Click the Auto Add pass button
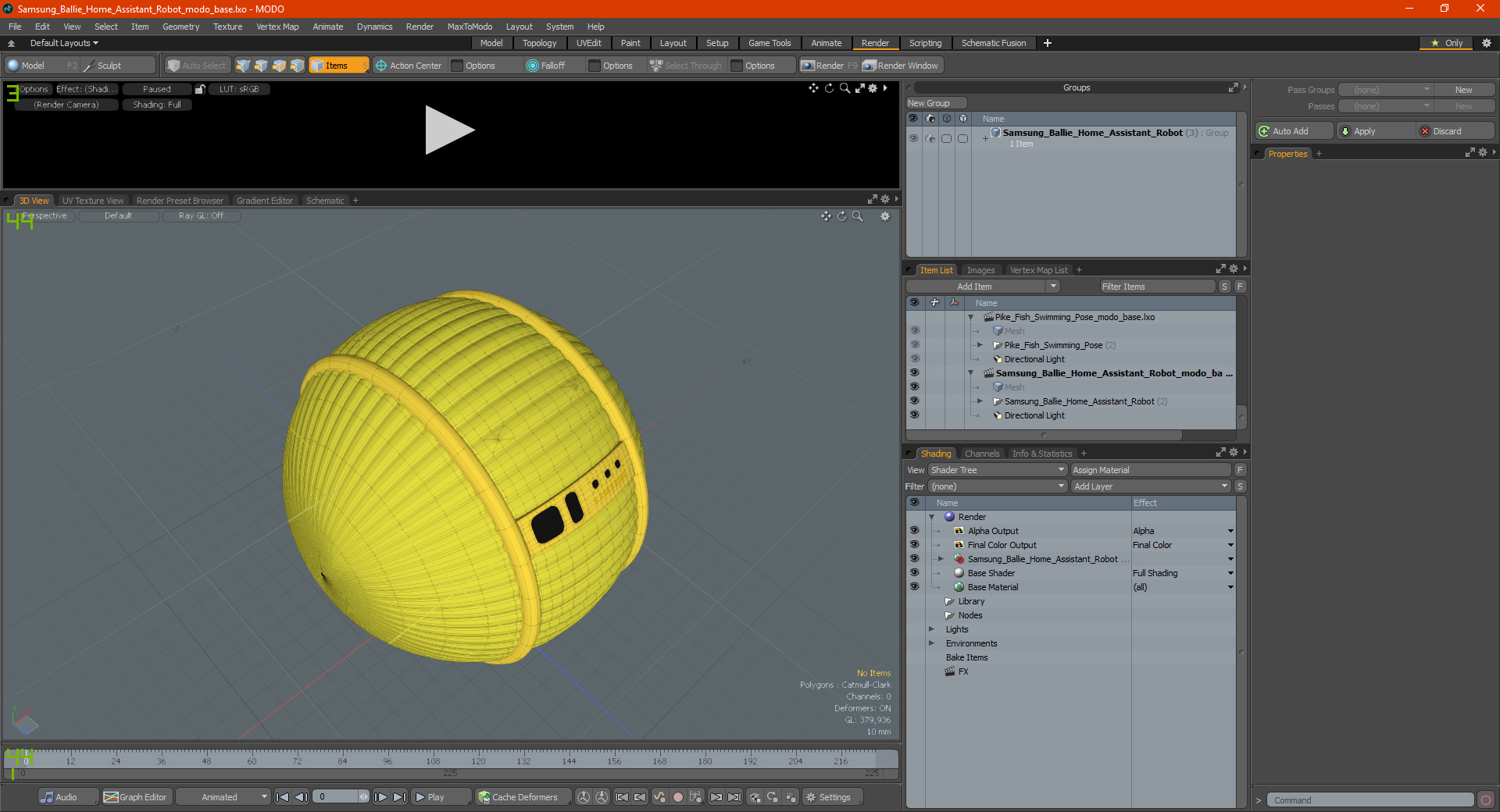Screen dimensions: 1500x812 (x=1294, y=131)
